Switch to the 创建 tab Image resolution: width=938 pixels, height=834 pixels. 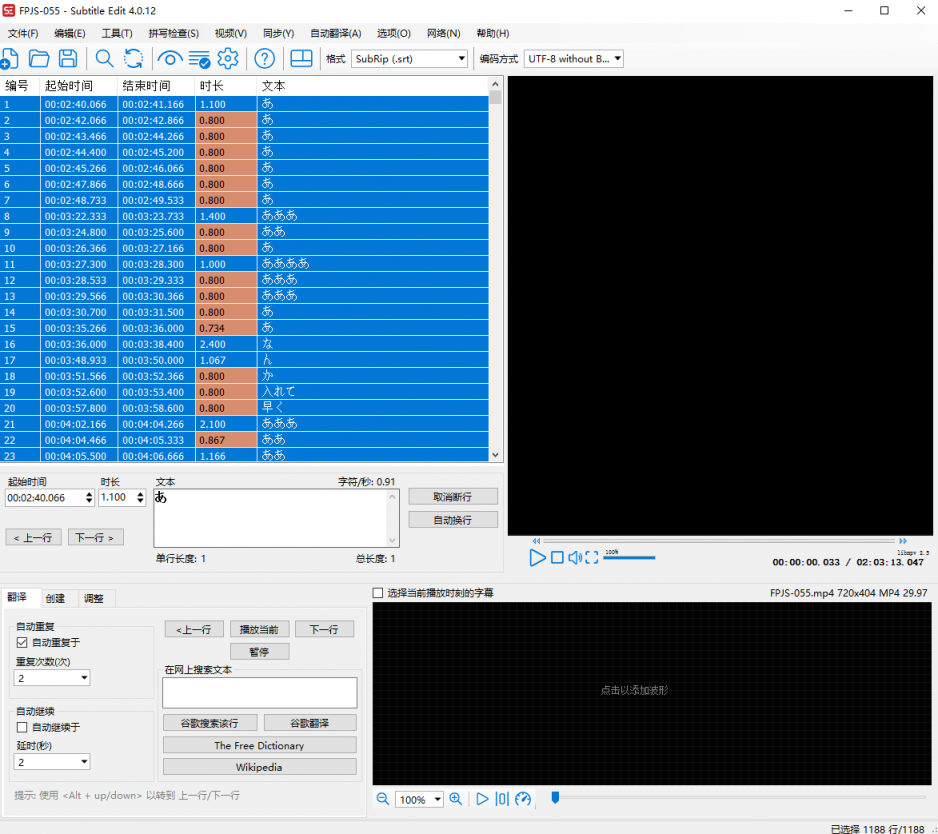coord(55,598)
